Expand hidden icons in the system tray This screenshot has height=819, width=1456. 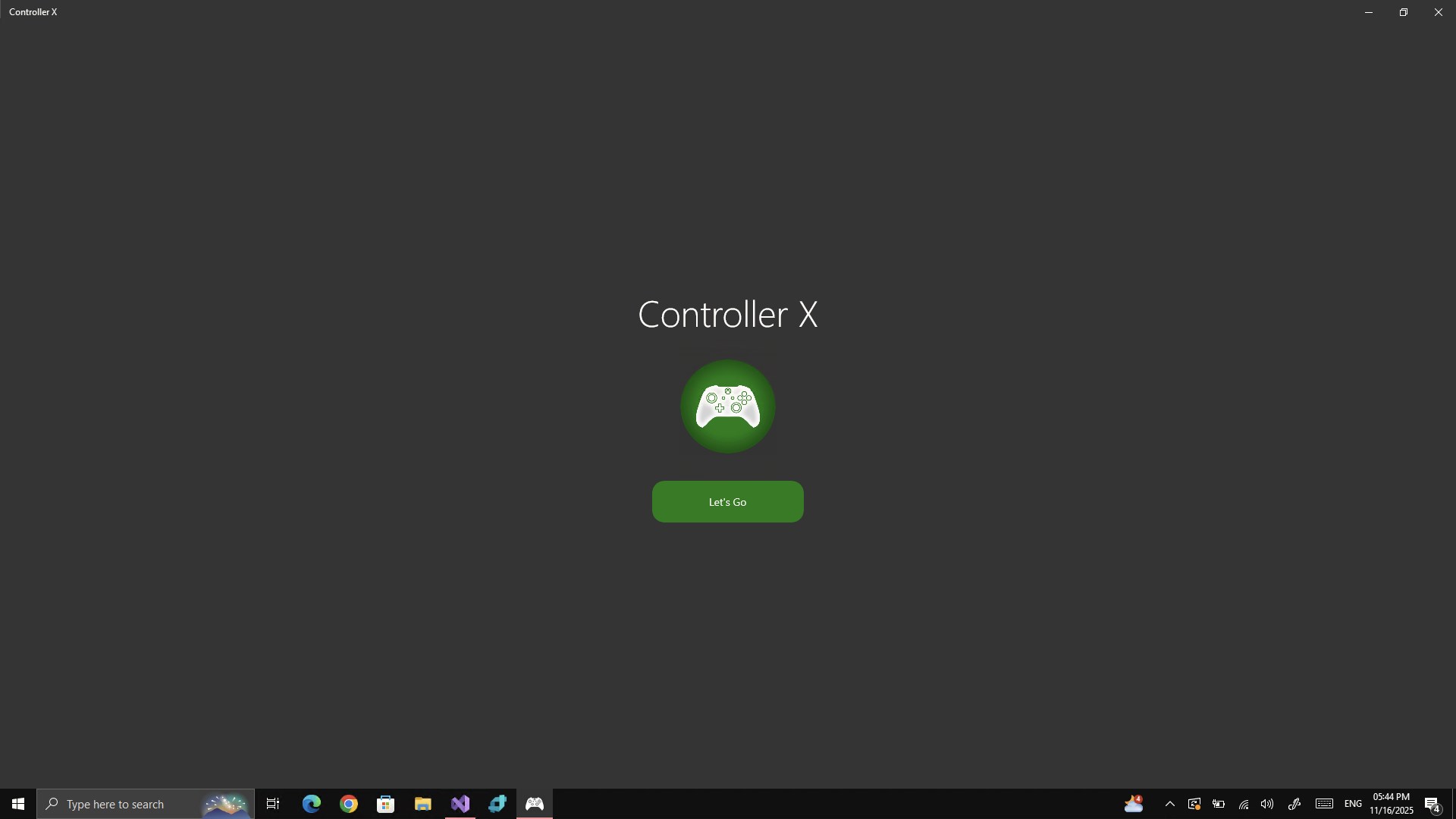coord(1170,805)
